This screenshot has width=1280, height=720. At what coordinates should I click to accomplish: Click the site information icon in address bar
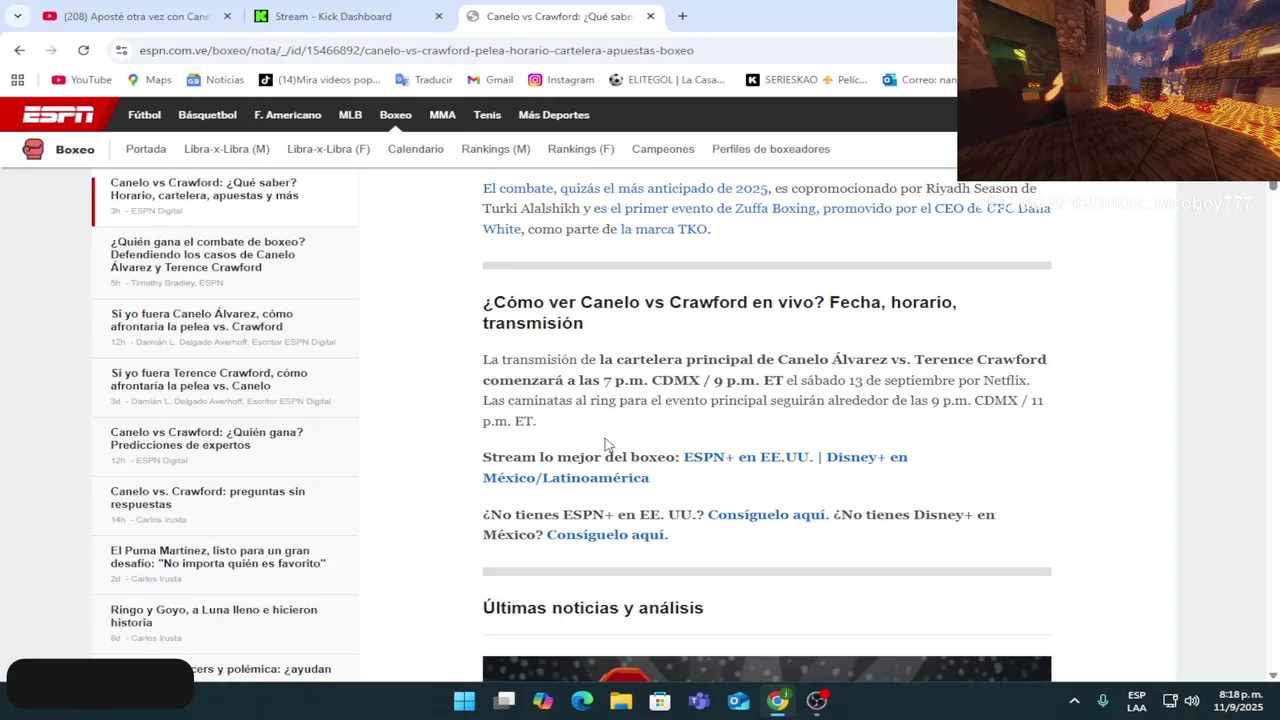(x=121, y=50)
